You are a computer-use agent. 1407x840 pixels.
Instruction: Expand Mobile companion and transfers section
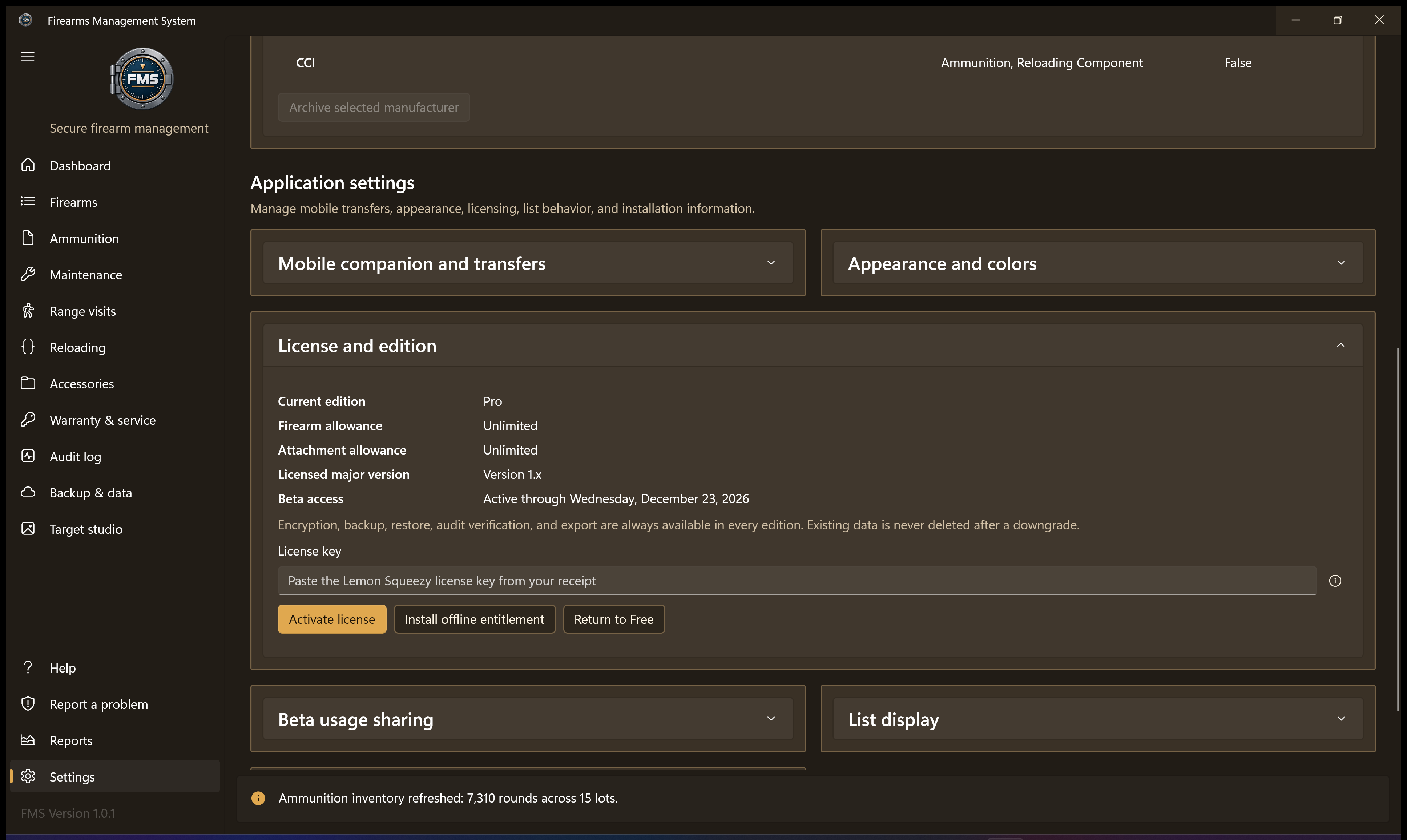pos(528,263)
